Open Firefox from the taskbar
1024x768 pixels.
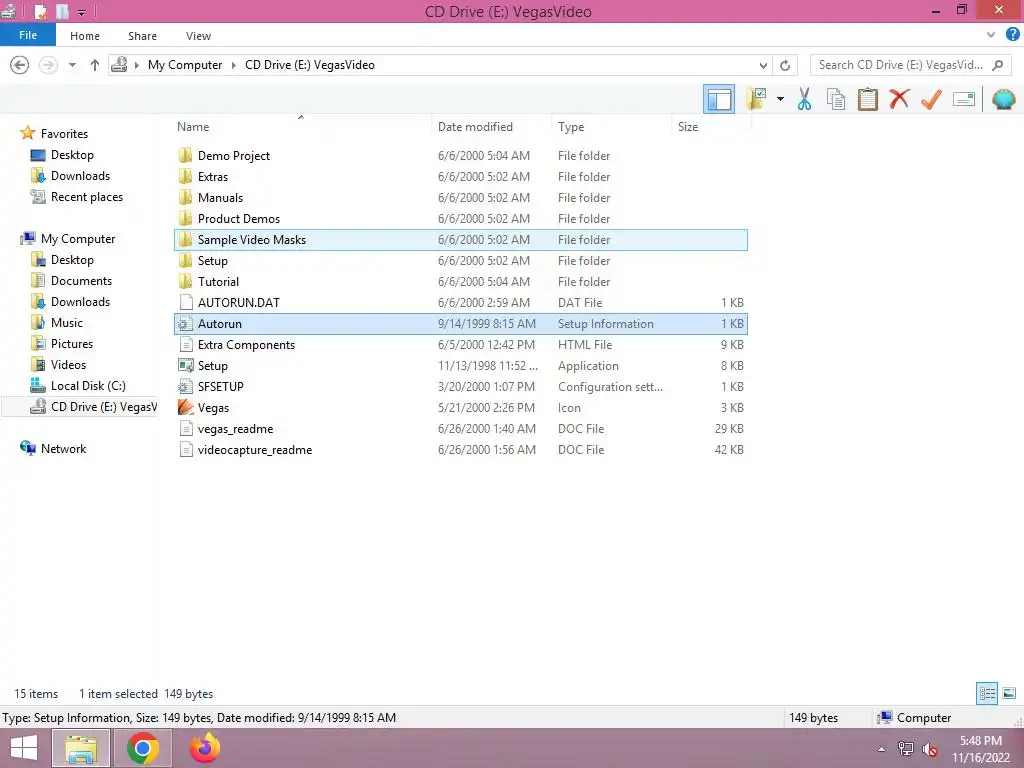(x=204, y=748)
